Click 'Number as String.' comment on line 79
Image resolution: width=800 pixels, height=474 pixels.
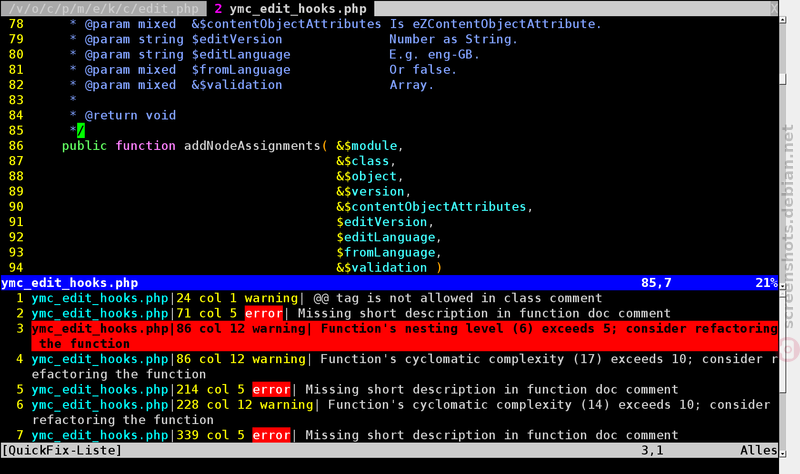[x=454, y=39]
